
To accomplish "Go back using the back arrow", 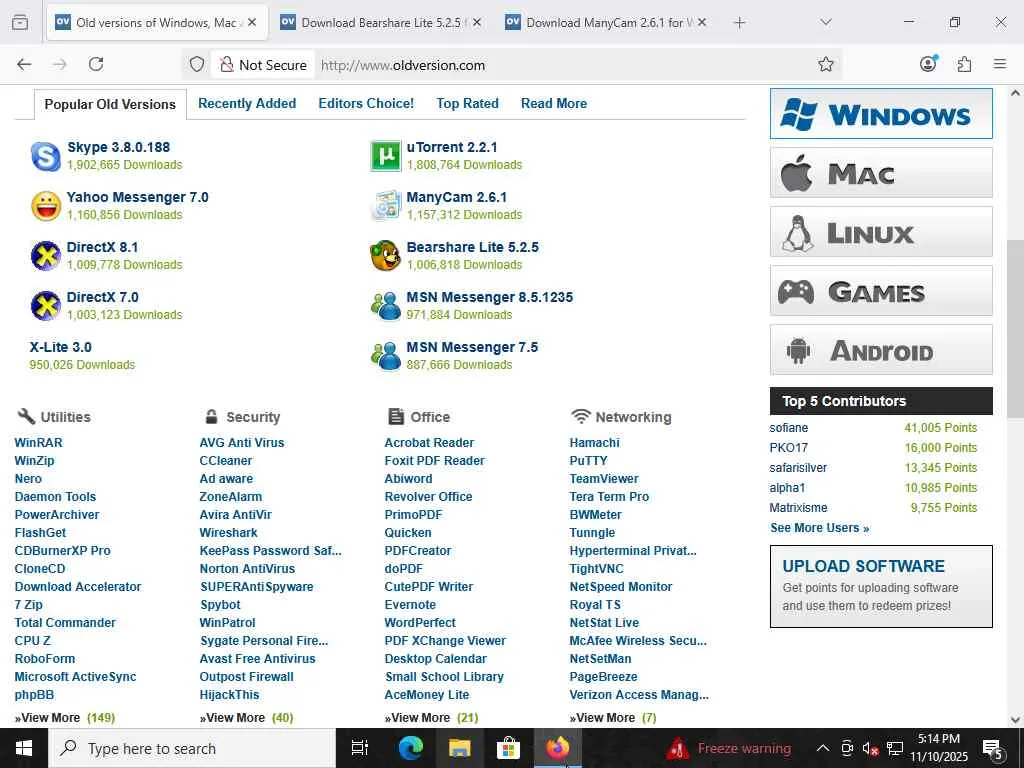I will coord(24,64).
